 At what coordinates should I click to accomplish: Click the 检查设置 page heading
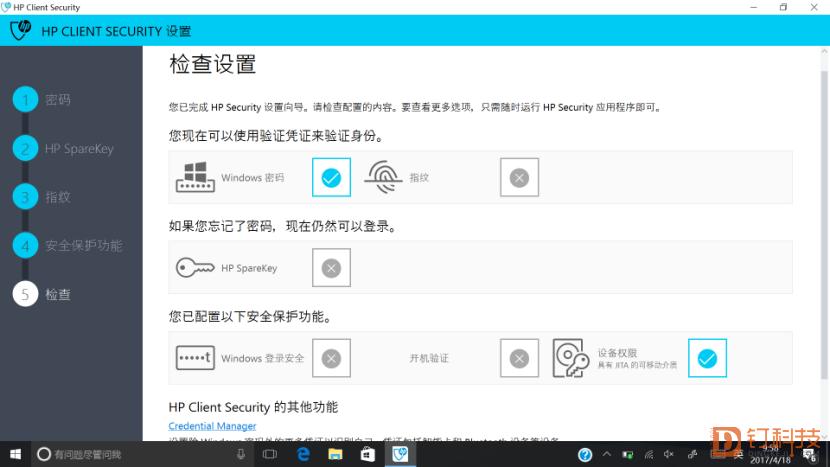coord(213,65)
